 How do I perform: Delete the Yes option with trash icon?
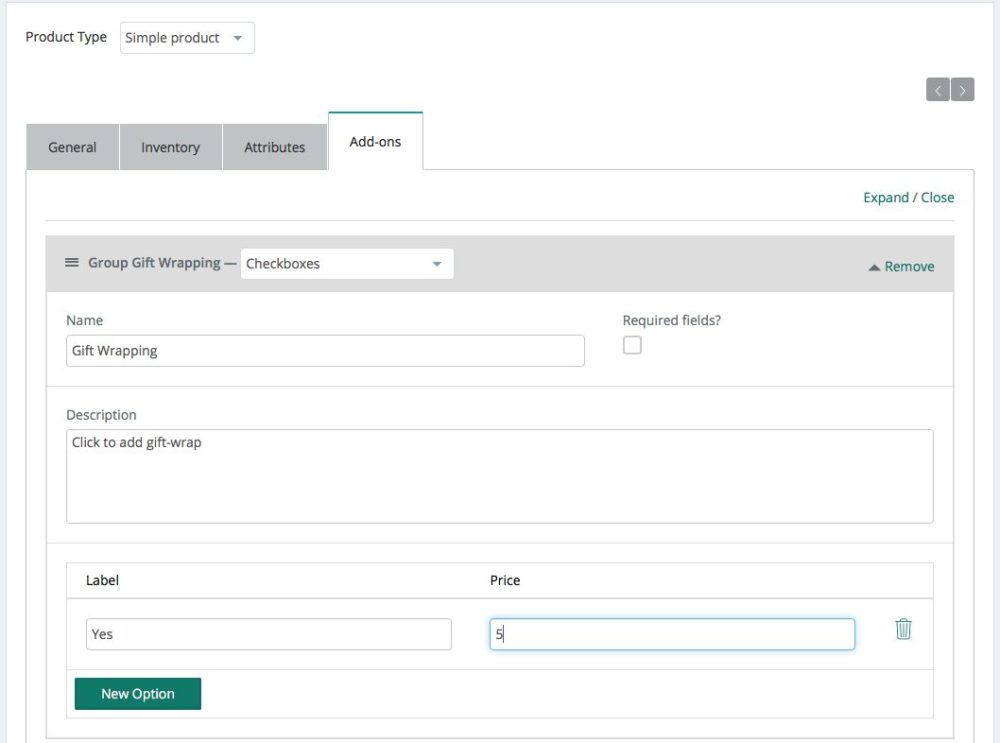903,629
